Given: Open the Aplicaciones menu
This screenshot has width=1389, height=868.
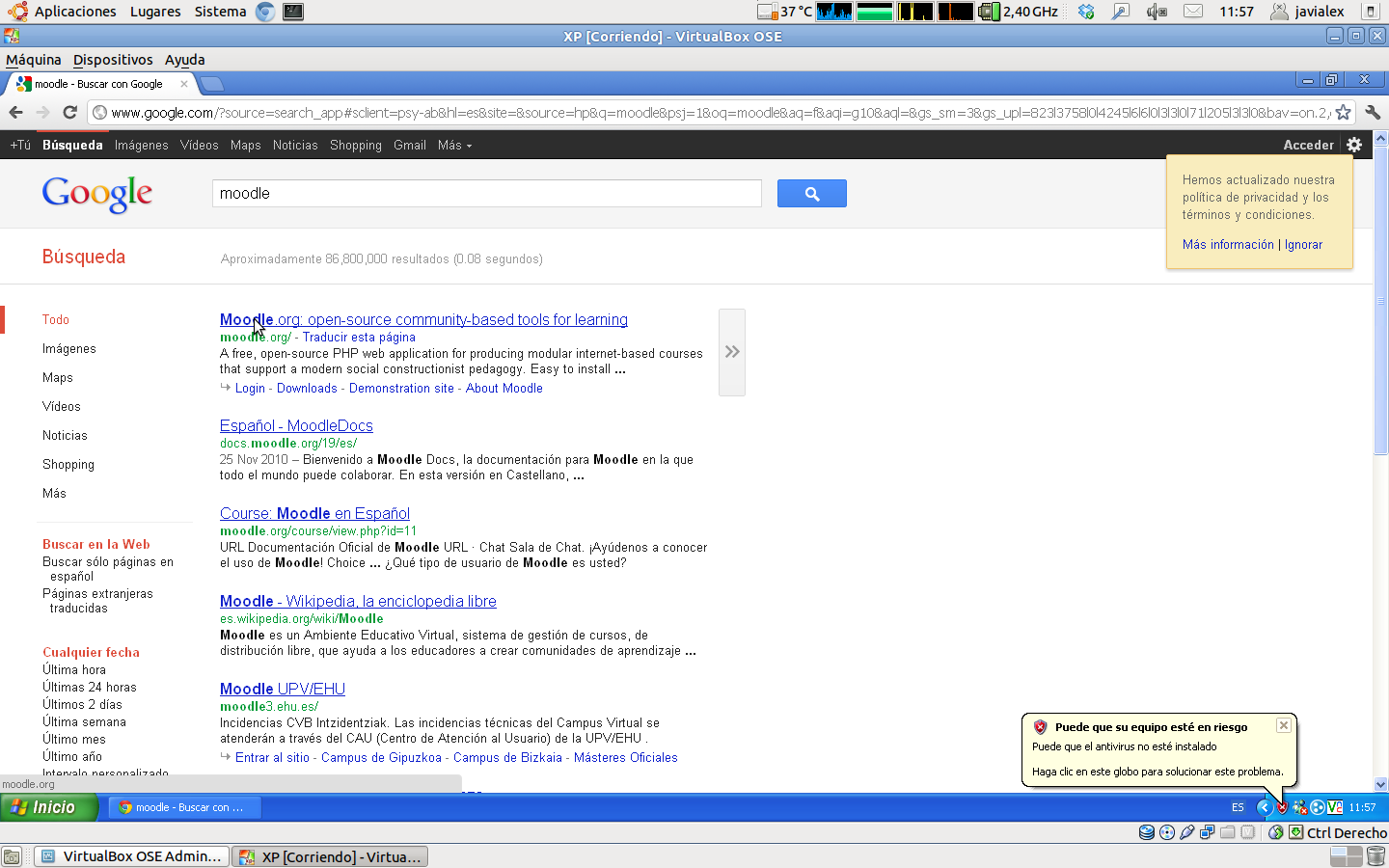Looking at the screenshot, I should coord(75,12).
